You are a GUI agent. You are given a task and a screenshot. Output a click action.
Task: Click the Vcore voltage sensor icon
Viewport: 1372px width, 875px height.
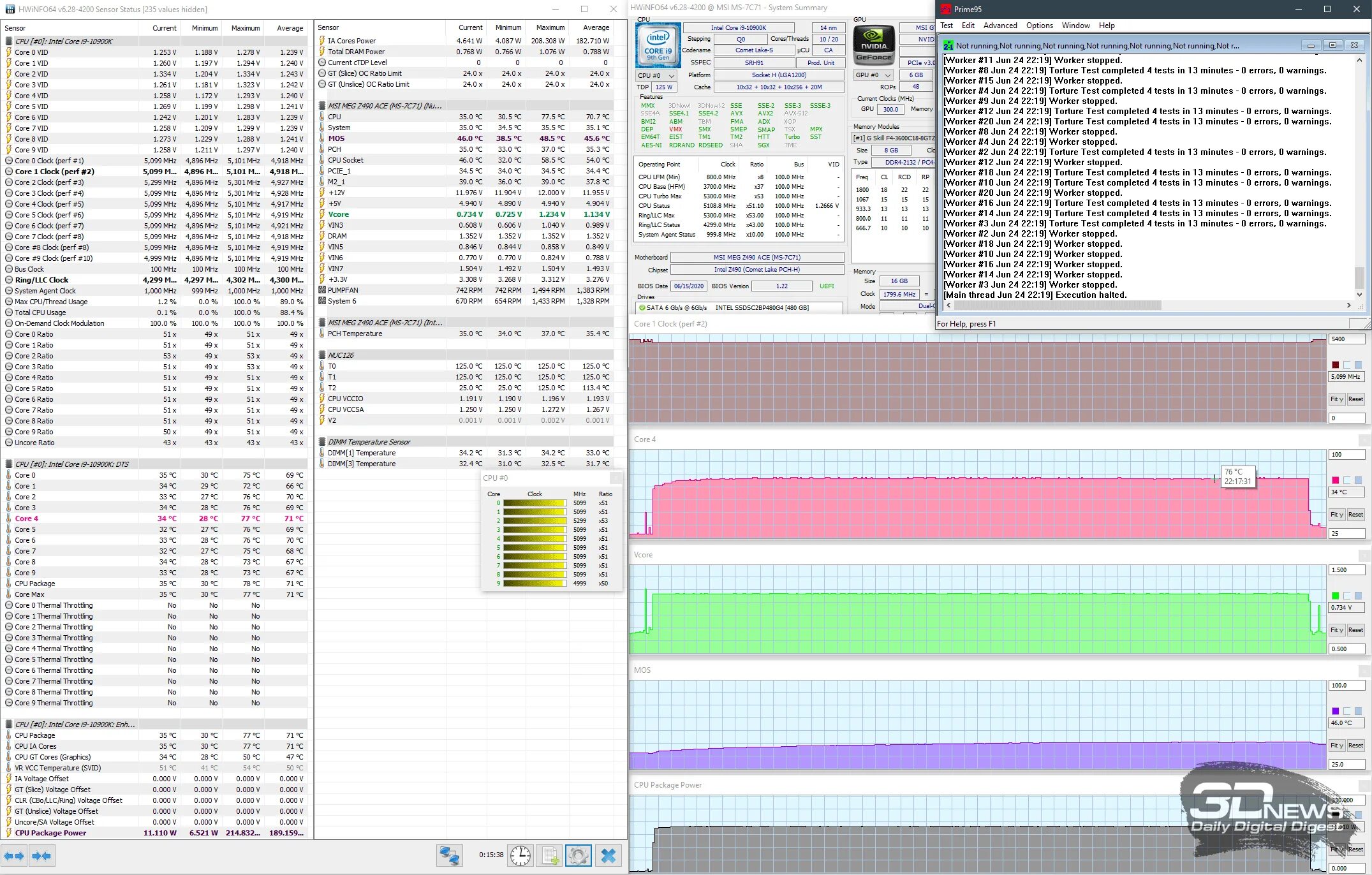click(x=322, y=214)
